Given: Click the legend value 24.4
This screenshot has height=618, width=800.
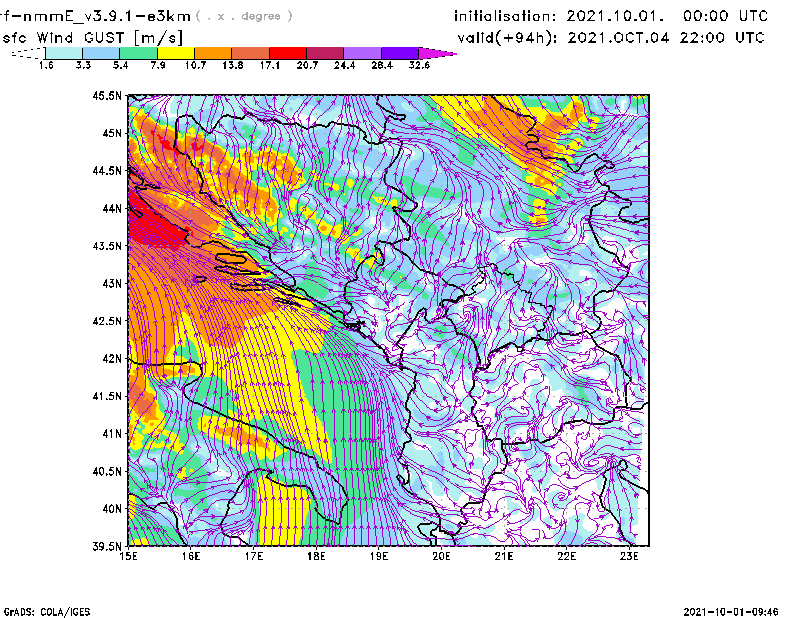Looking at the screenshot, I should 344,65.
